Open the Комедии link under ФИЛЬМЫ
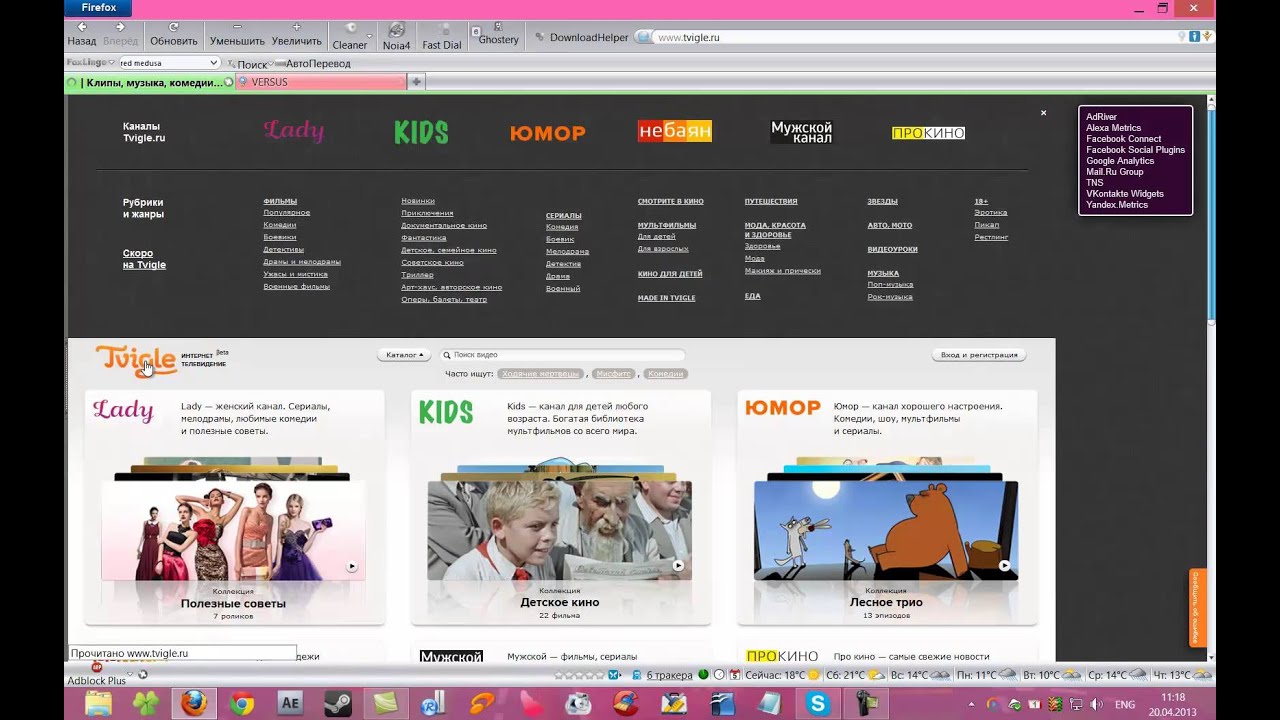 280,225
